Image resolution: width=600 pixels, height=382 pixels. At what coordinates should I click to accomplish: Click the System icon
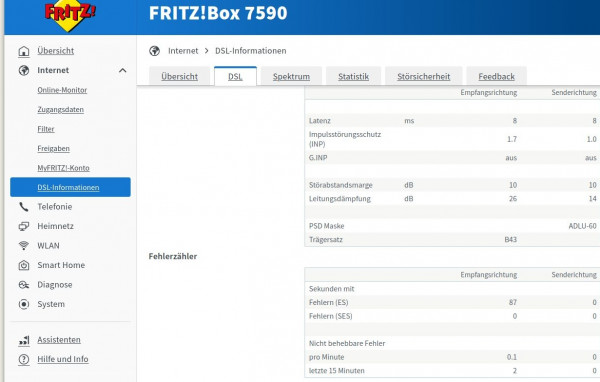point(24,304)
